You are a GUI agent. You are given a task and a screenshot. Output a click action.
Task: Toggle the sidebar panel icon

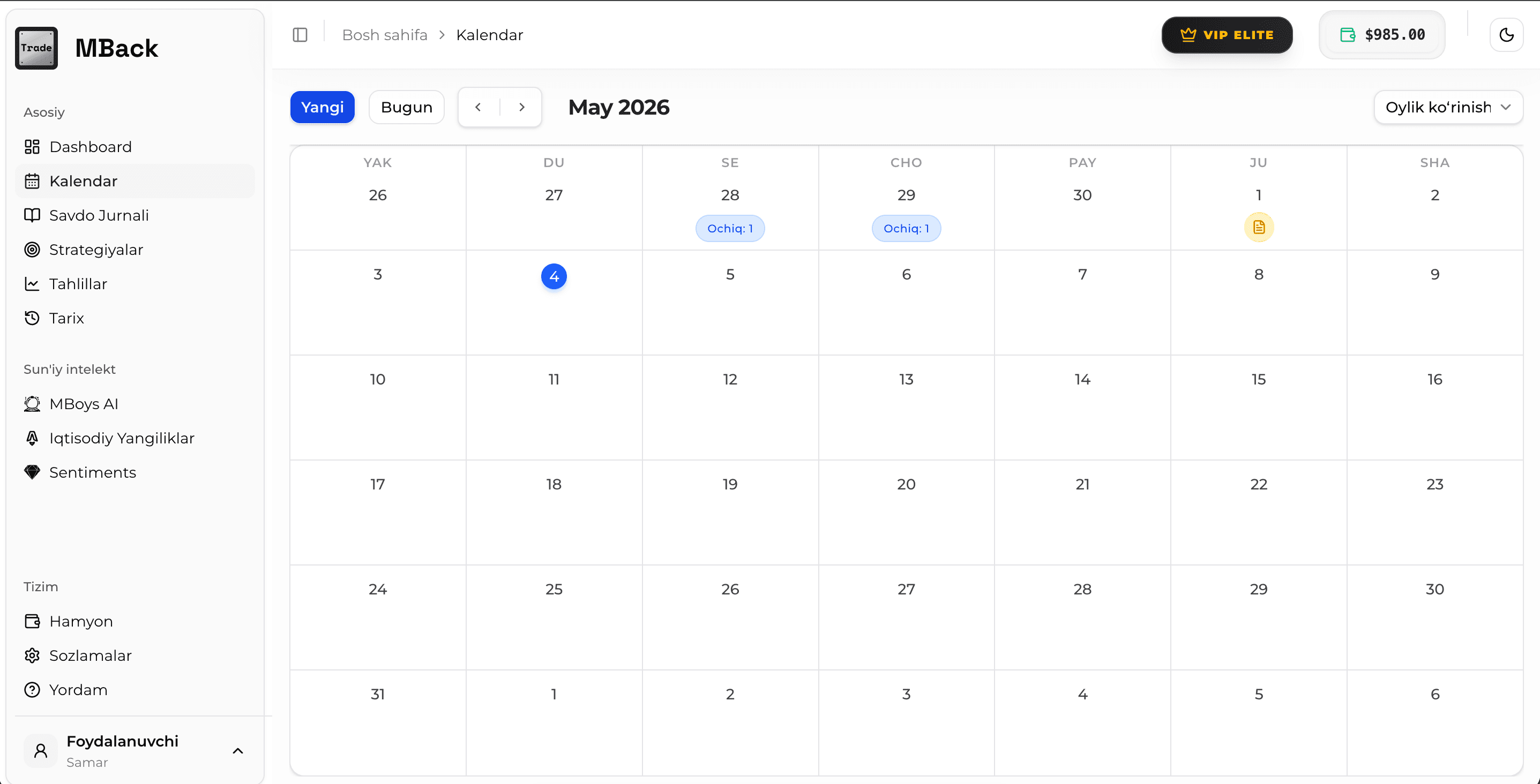tap(300, 35)
